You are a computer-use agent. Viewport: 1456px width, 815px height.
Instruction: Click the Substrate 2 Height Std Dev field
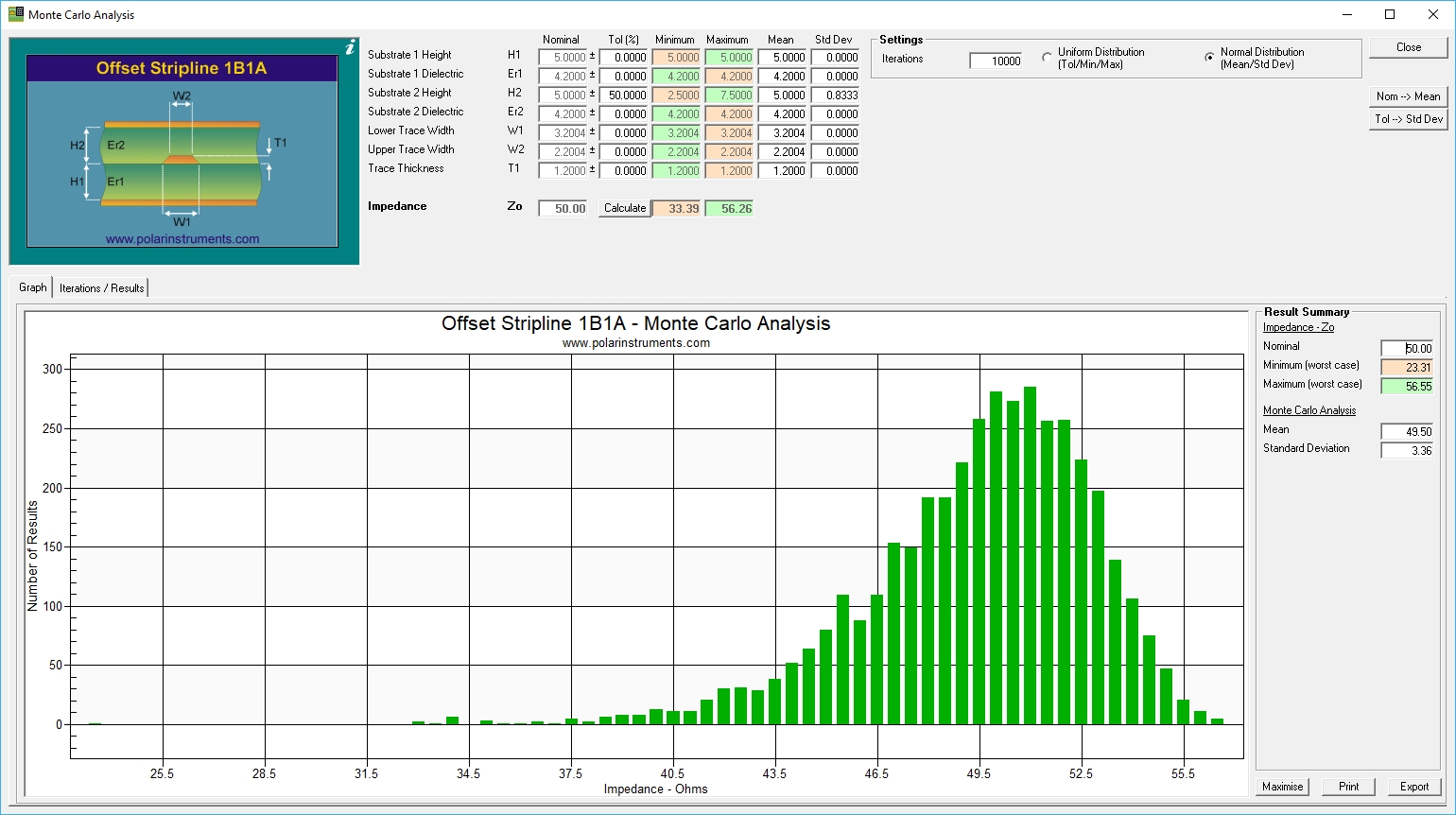pos(835,95)
